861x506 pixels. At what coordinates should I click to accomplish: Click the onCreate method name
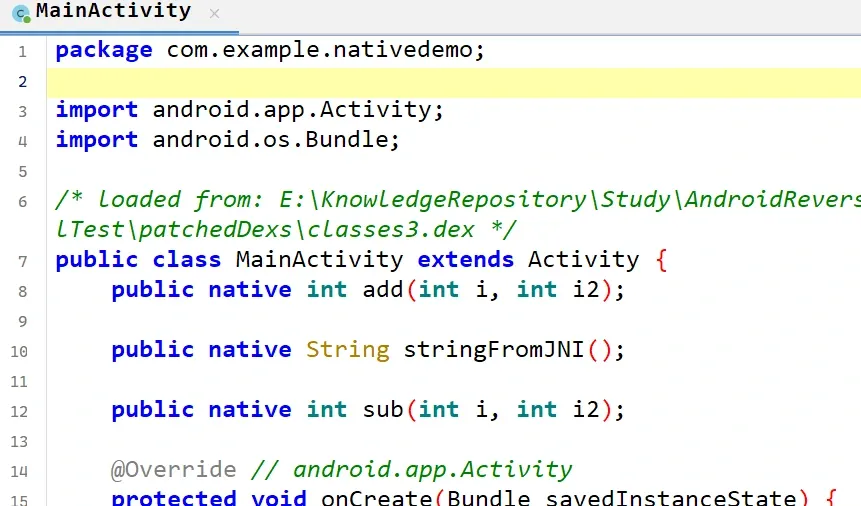pos(377,498)
